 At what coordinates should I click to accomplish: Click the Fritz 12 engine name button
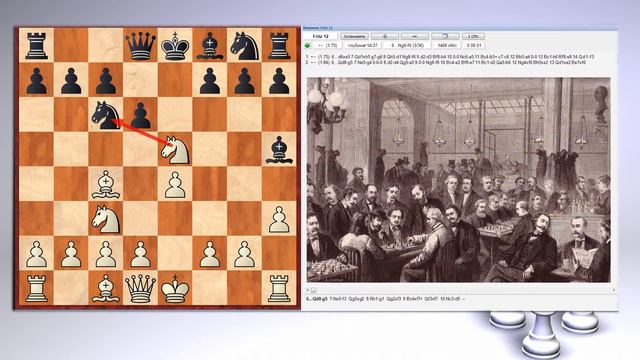click(320, 36)
